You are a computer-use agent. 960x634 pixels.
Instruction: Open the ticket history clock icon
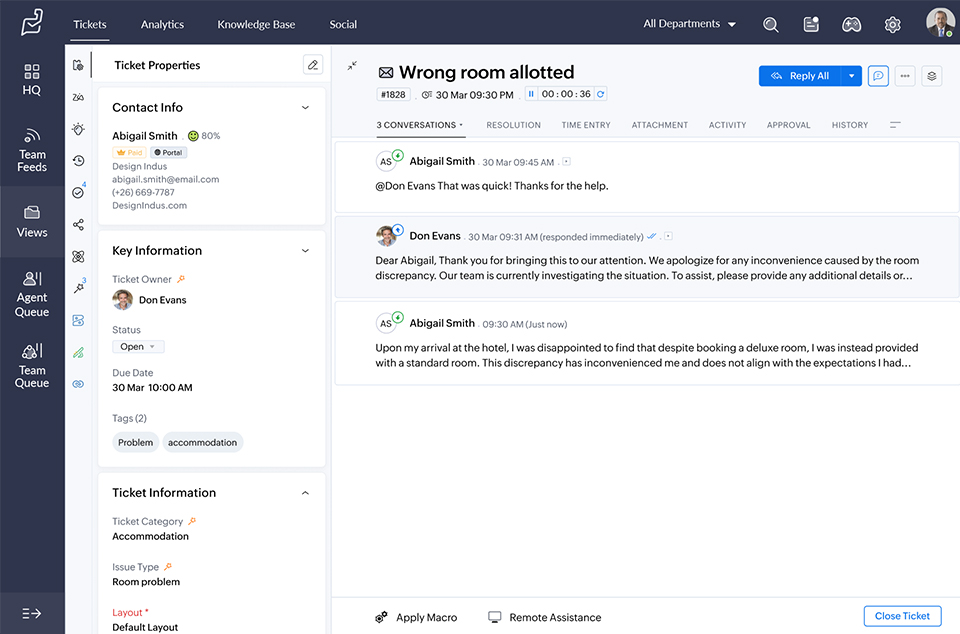point(78,161)
